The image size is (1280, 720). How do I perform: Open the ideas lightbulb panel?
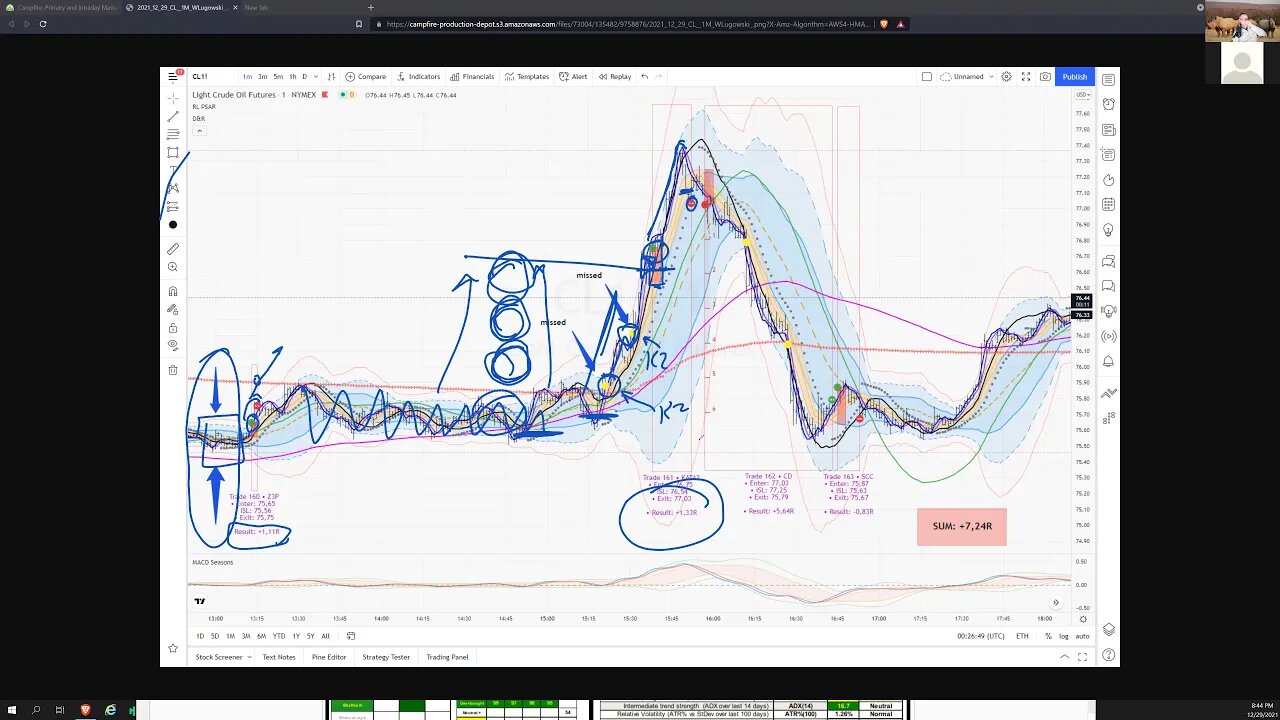1108,230
